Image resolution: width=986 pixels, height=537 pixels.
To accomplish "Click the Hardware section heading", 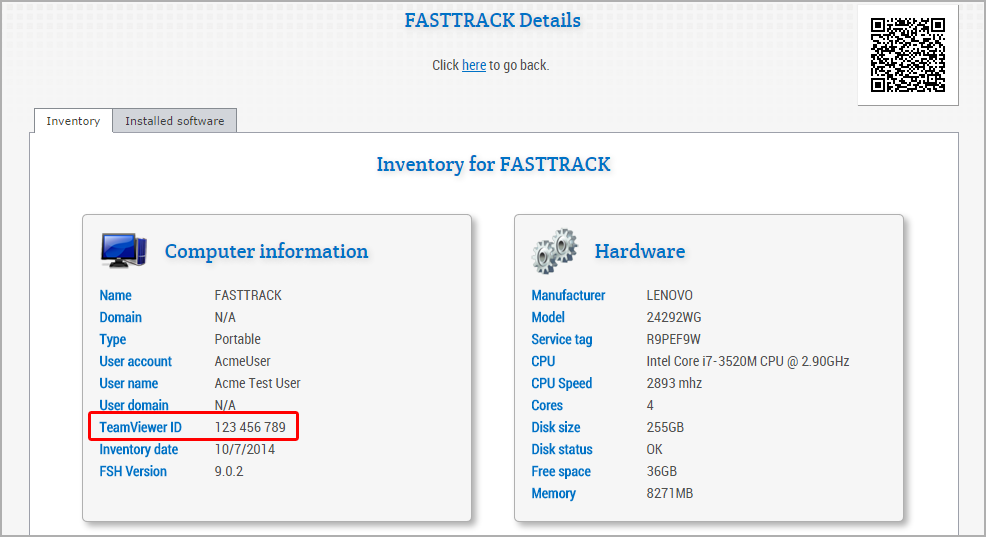I will tap(640, 251).
